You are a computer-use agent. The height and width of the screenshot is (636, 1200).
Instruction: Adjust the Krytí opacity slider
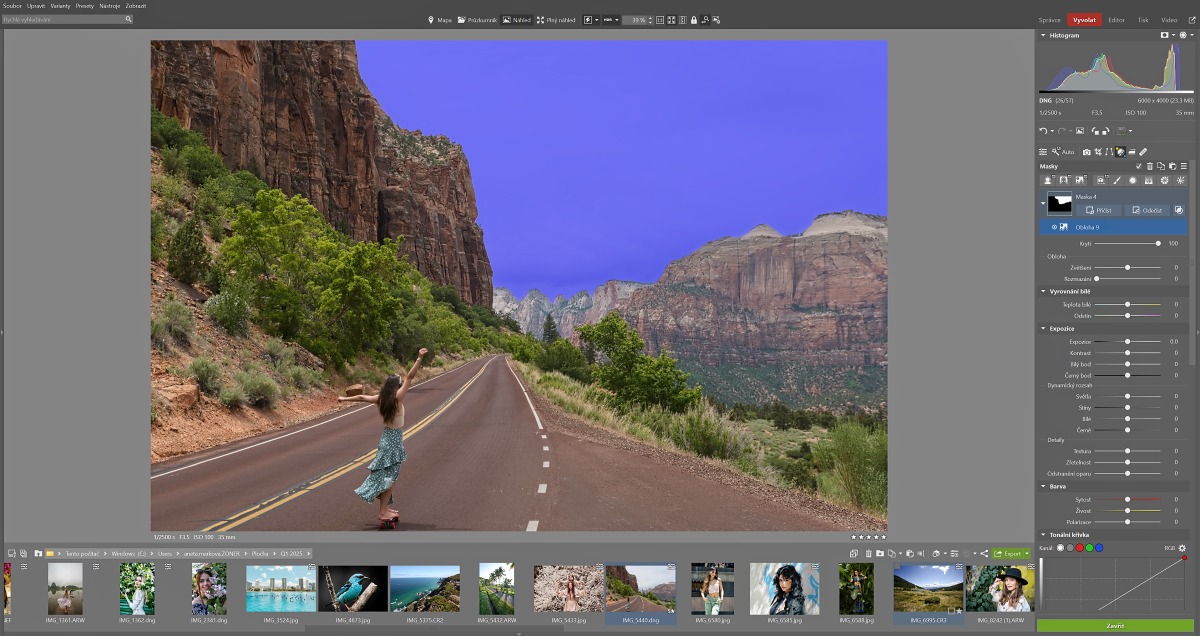[1158, 243]
